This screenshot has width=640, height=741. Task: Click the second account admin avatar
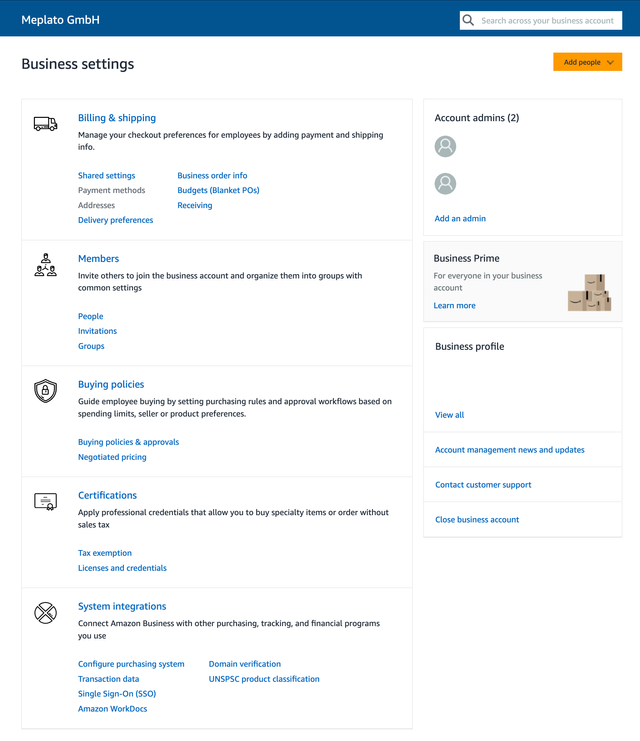coord(446,184)
